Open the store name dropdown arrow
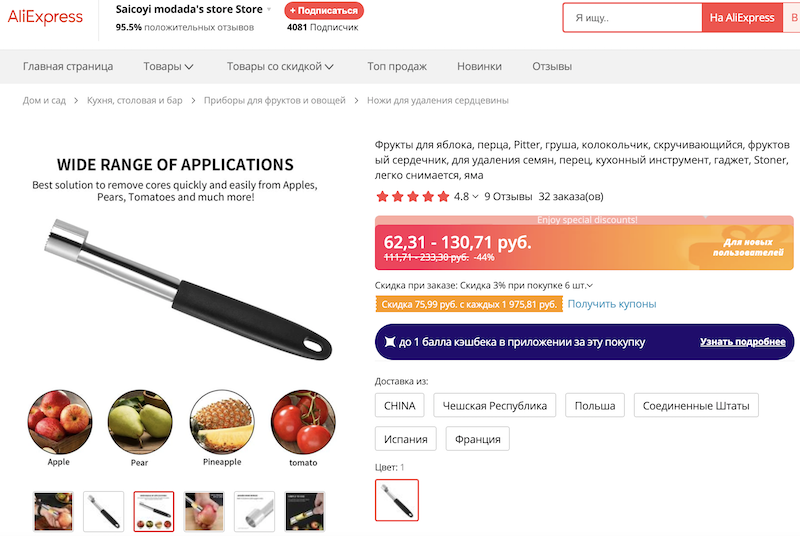The height and width of the screenshot is (536, 800). 269,10
